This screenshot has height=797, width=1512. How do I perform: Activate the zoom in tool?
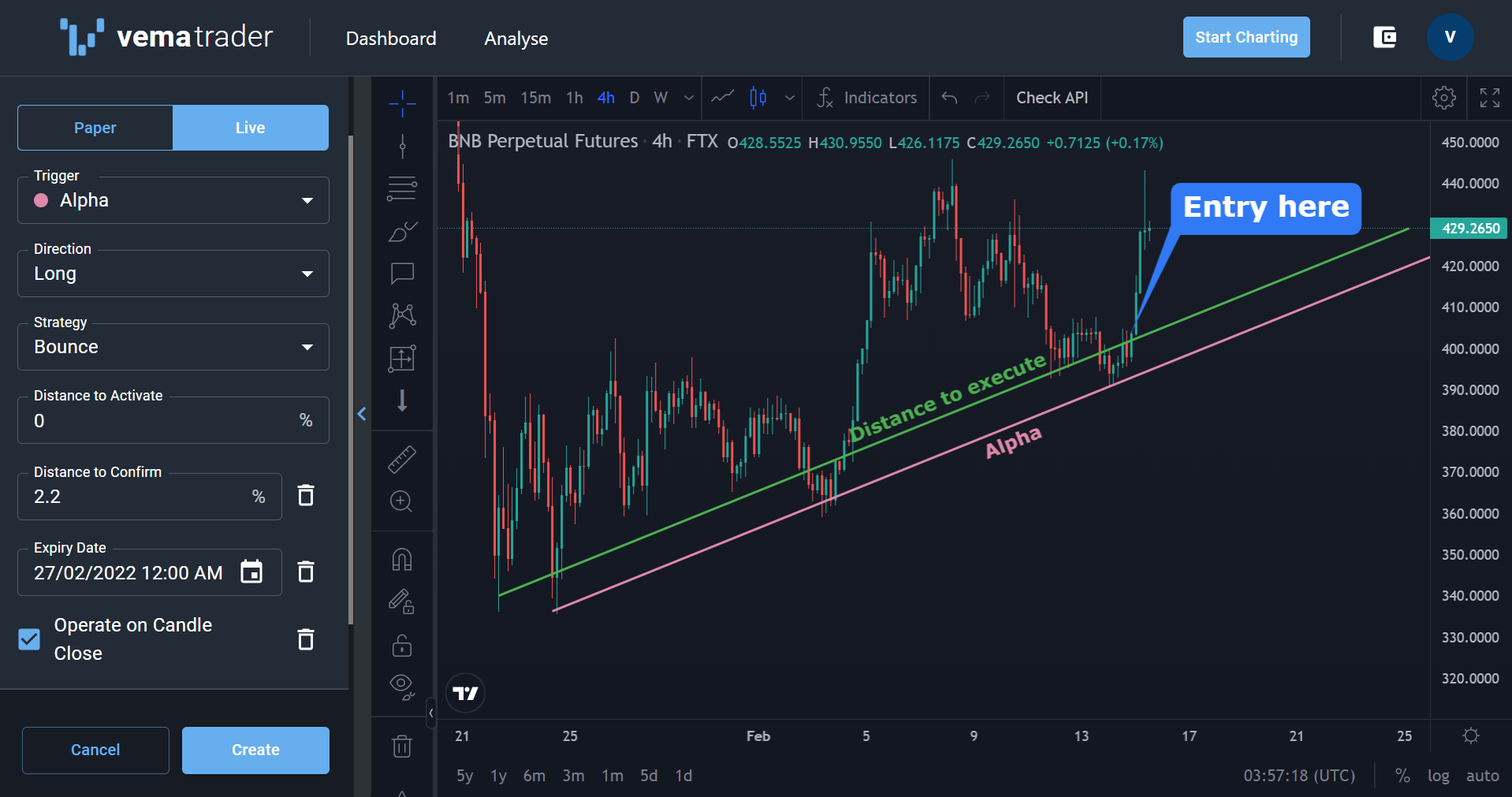pyautogui.click(x=402, y=501)
